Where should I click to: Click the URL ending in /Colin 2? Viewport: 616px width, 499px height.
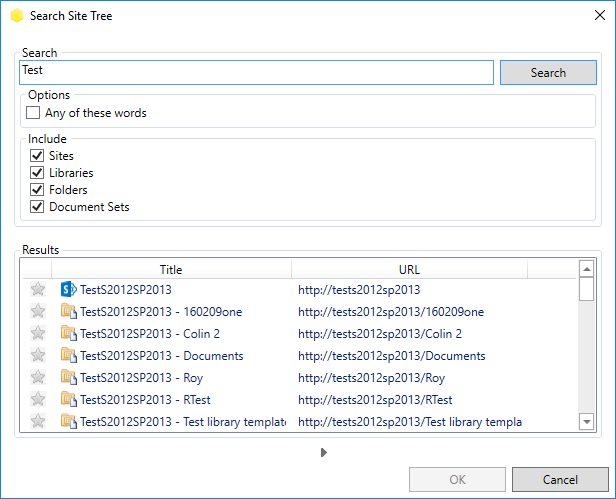(380, 334)
